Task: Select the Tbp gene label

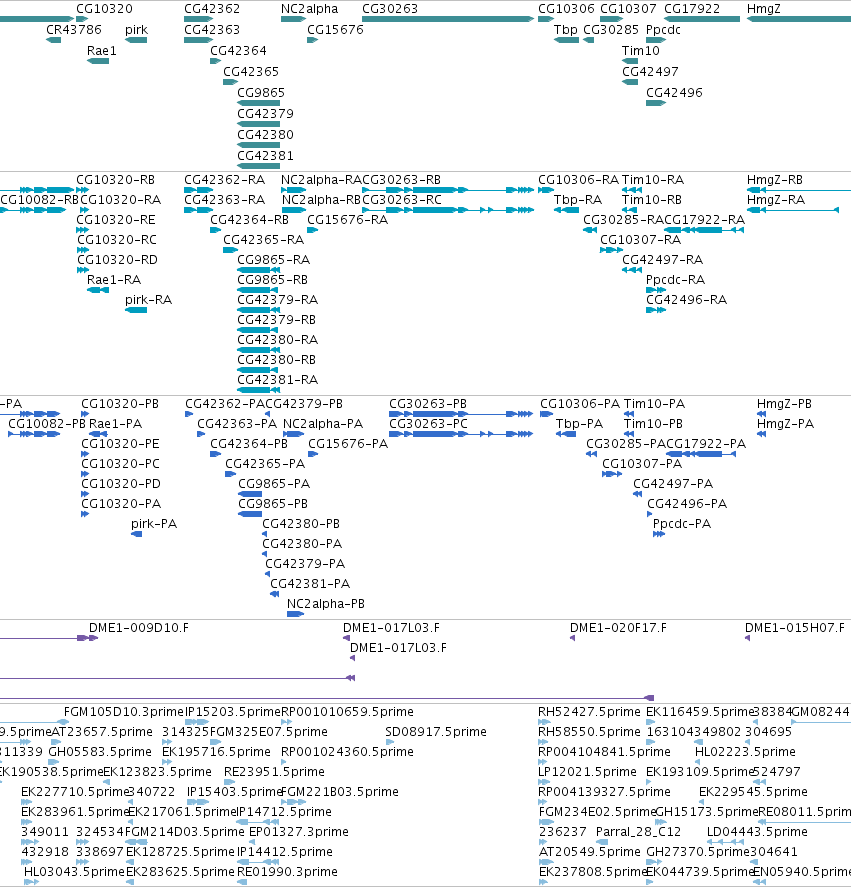Action: click(x=566, y=29)
